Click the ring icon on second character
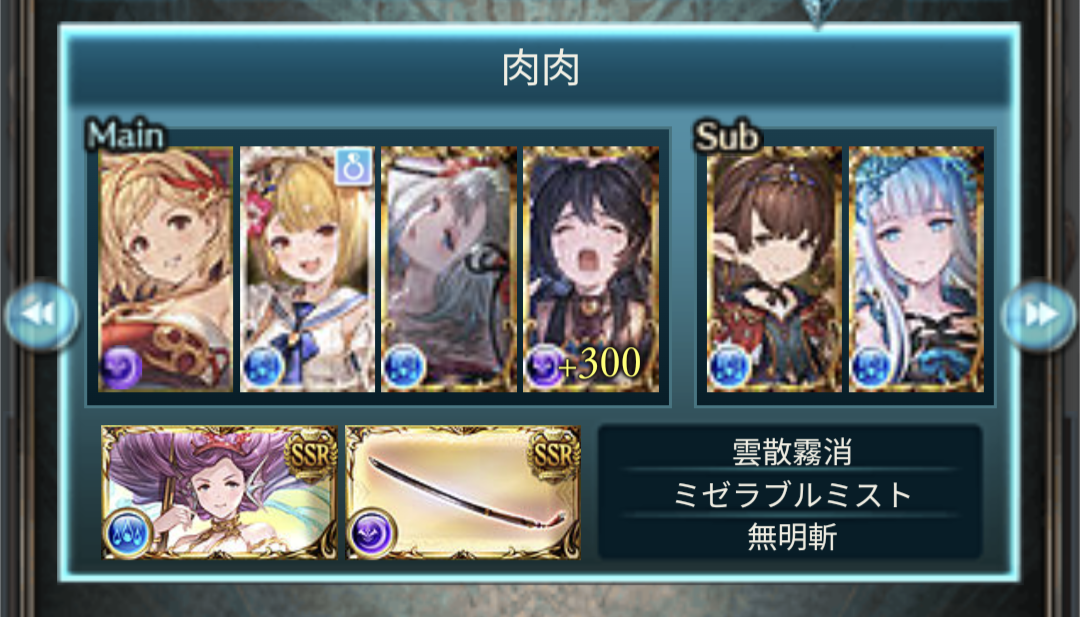This screenshot has height=617, width=1080. 353,168
